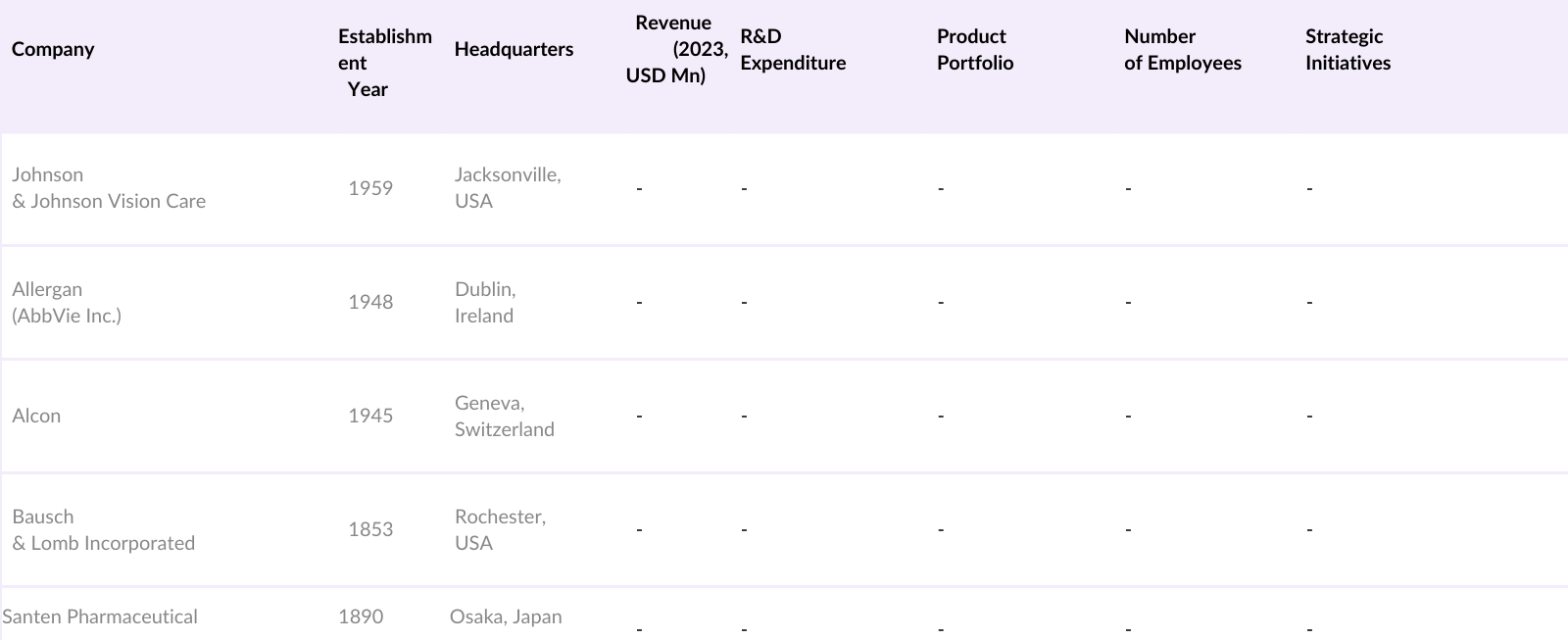
Task: Select the Bausch & Lomb Incorporated cell
Action: pyautogui.click(x=103, y=529)
